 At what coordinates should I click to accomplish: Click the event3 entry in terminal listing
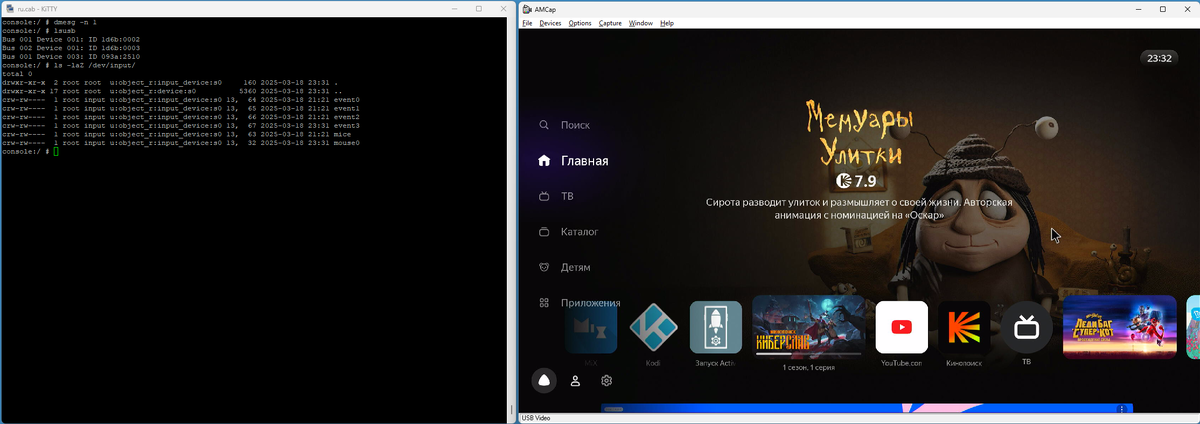[x=347, y=126]
